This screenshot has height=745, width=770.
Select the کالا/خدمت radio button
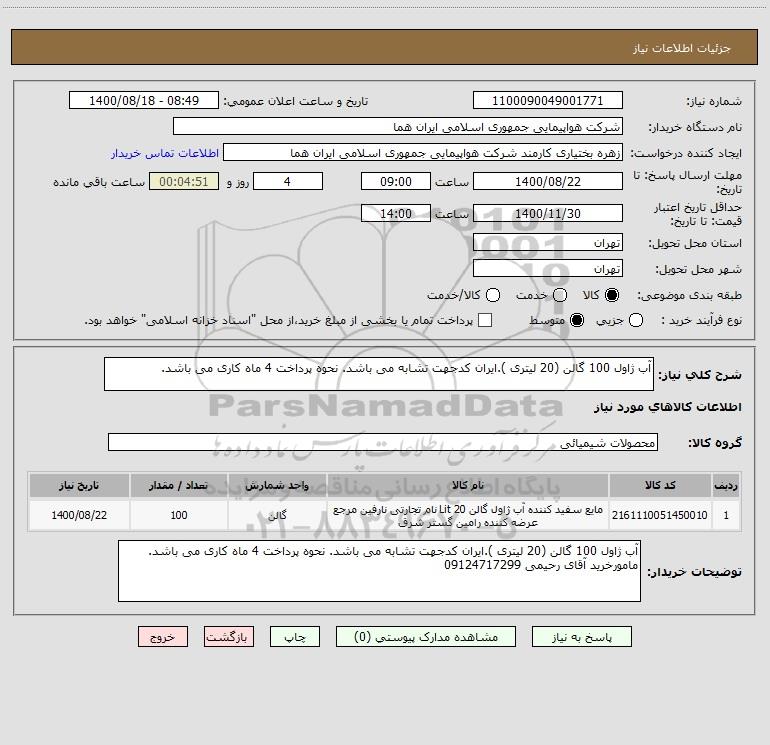(x=493, y=295)
